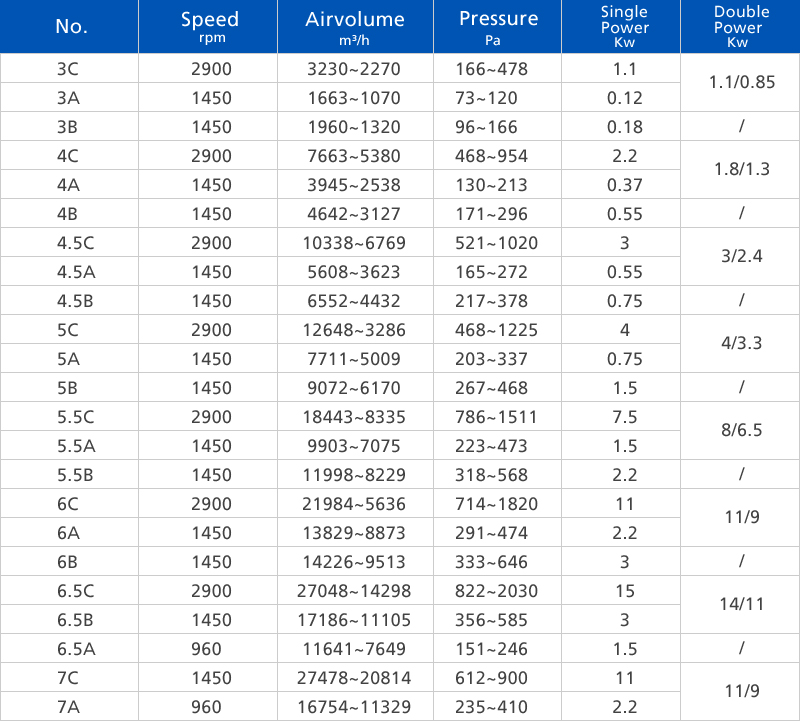Select model 3C row label

pos(69,69)
